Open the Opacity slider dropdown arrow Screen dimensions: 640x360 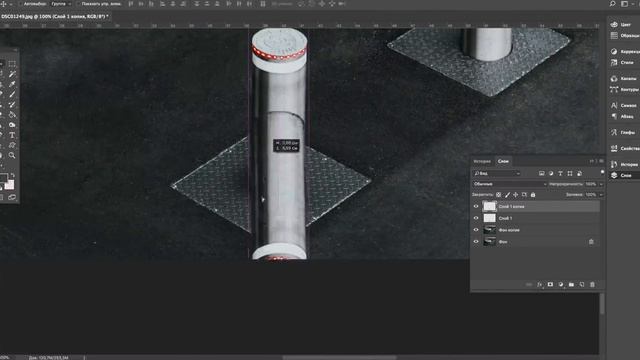(601, 184)
